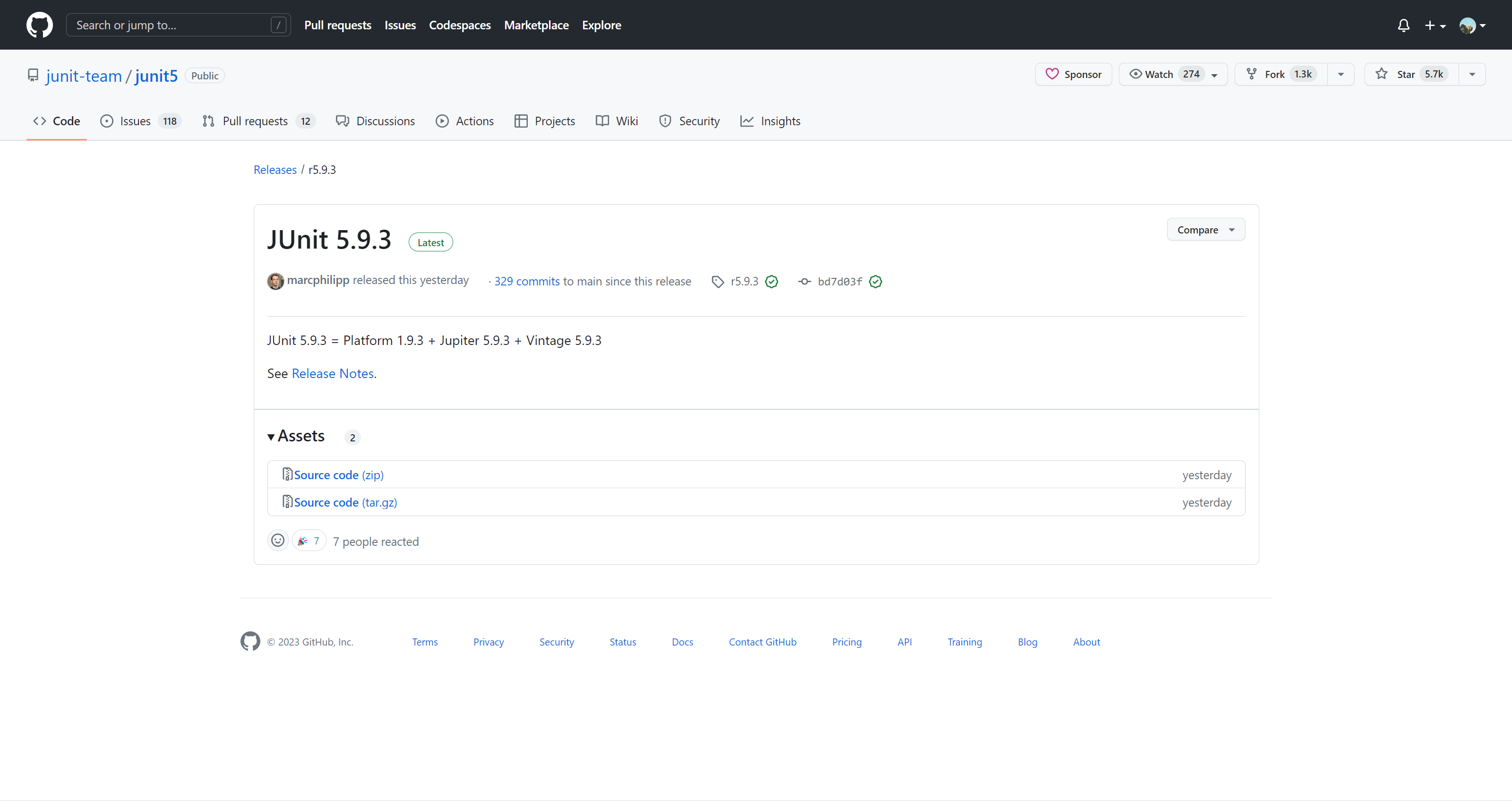Viewport: 1512px width, 801px height.
Task: Open Marketplace in the top header
Action: (536, 25)
